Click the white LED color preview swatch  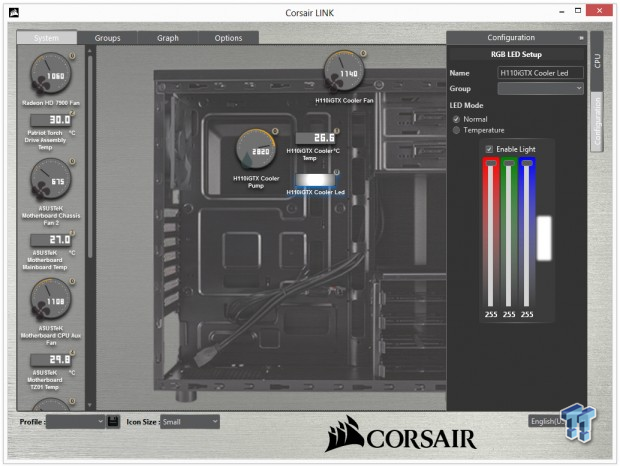[x=544, y=238]
